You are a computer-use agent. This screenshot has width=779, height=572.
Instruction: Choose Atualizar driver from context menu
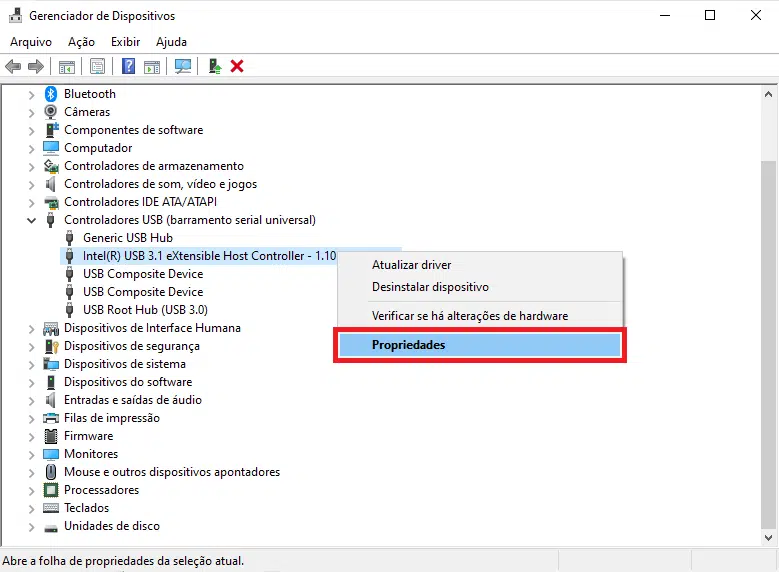[x=479, y=265]
